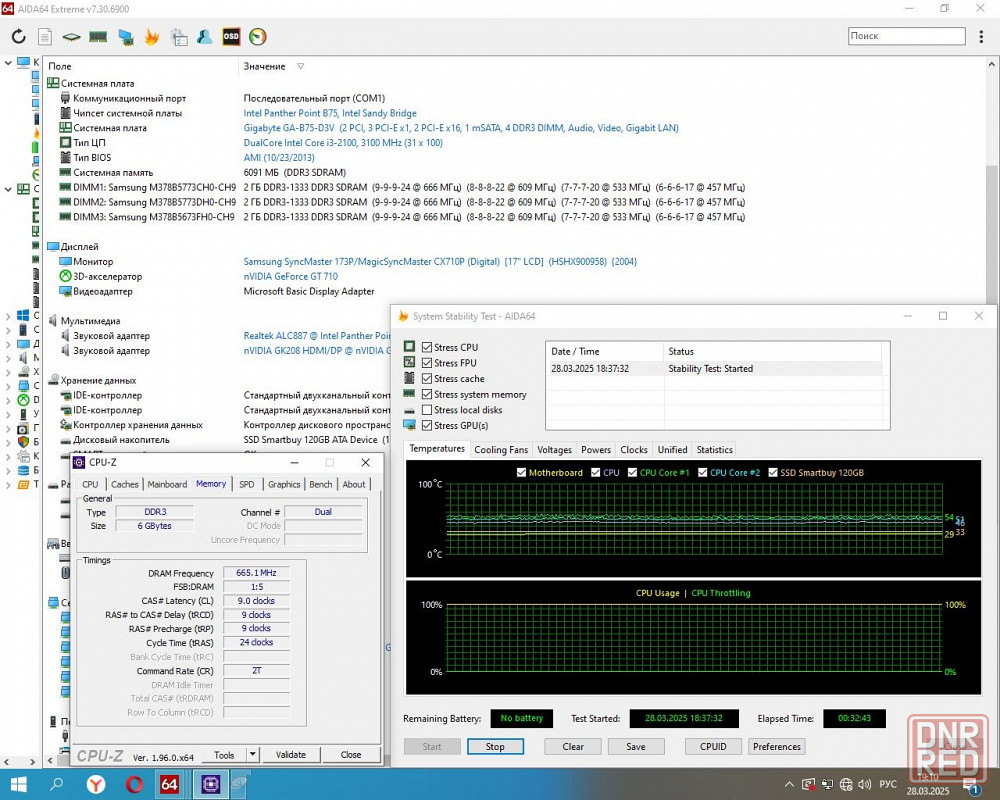
Task: Open the three-dot menu in AIDA64
Action: (981, 36)
